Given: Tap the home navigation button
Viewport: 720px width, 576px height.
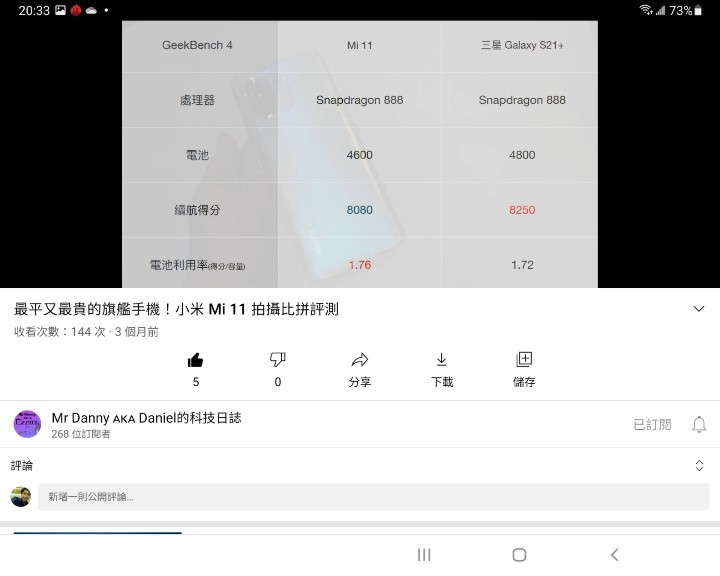Looking at the screenshot, I should point(519,555).
